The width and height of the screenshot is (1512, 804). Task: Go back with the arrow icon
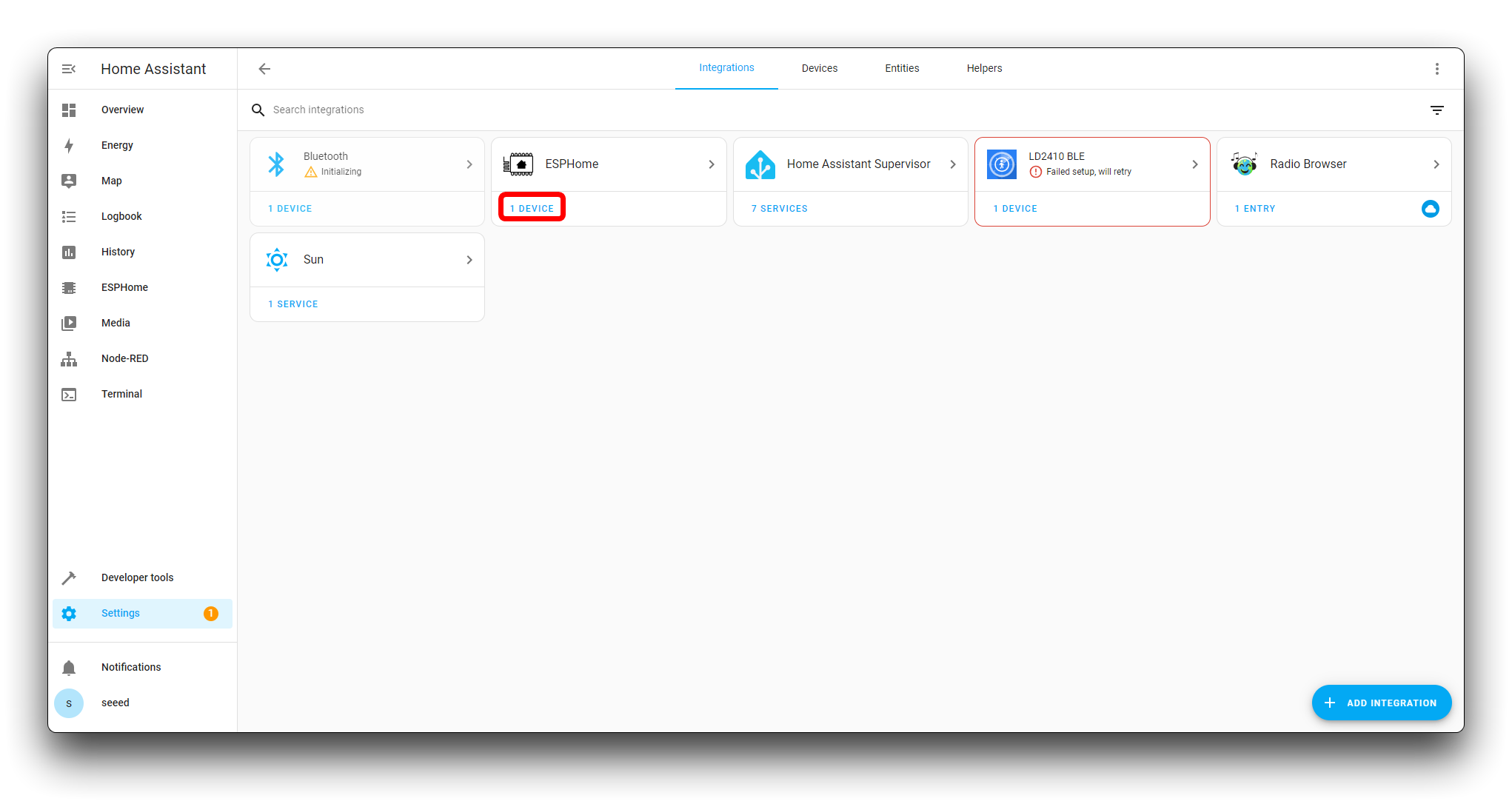click(x=264, y=69)
